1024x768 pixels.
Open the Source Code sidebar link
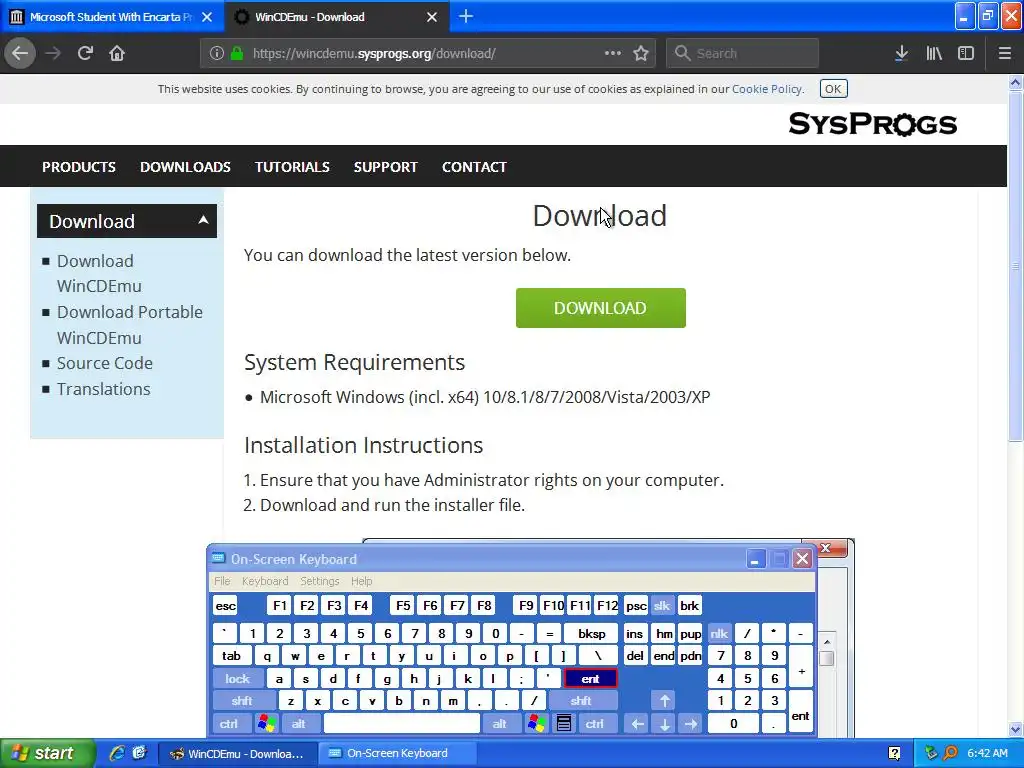[x=104, y=363]
